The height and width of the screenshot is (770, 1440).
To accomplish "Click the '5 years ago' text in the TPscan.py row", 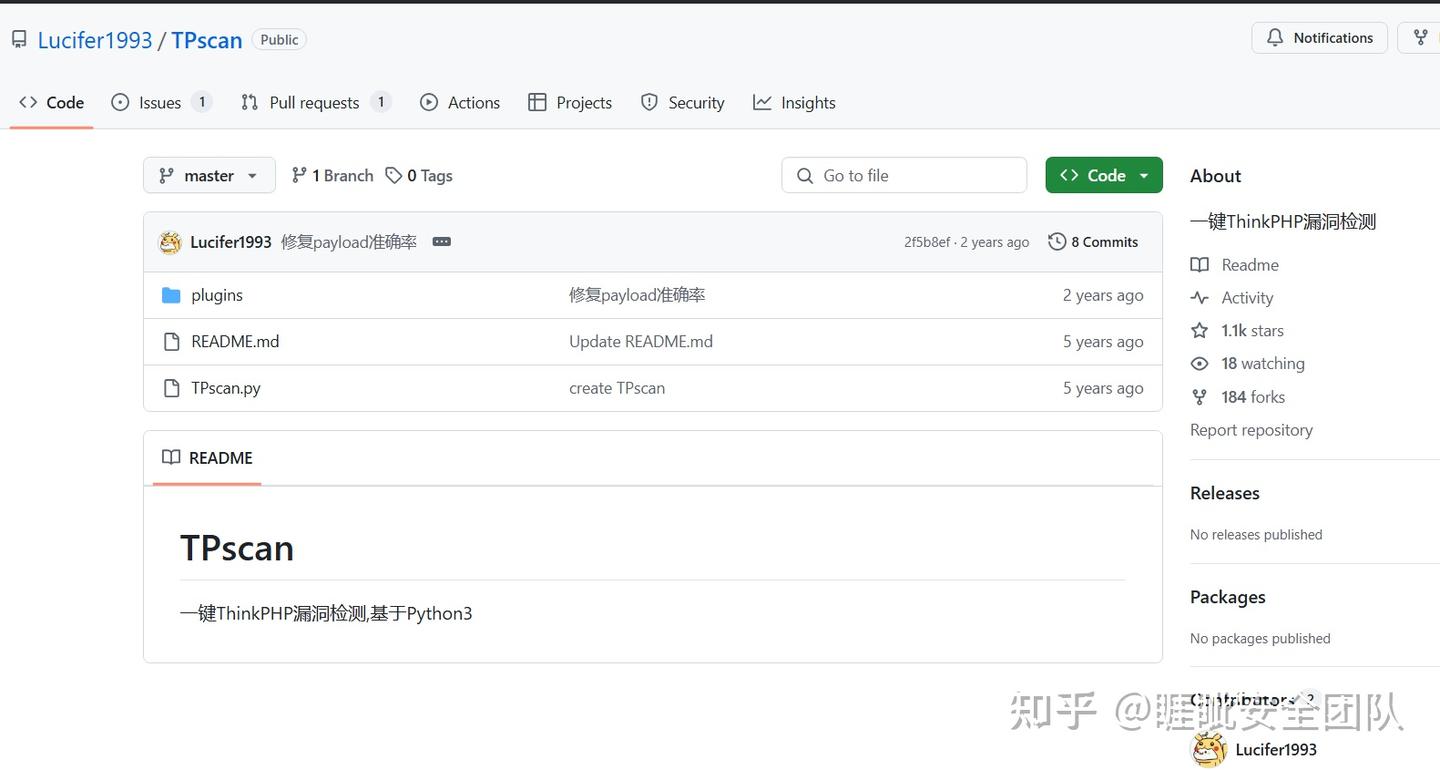I will click(x=1103, y=388).
